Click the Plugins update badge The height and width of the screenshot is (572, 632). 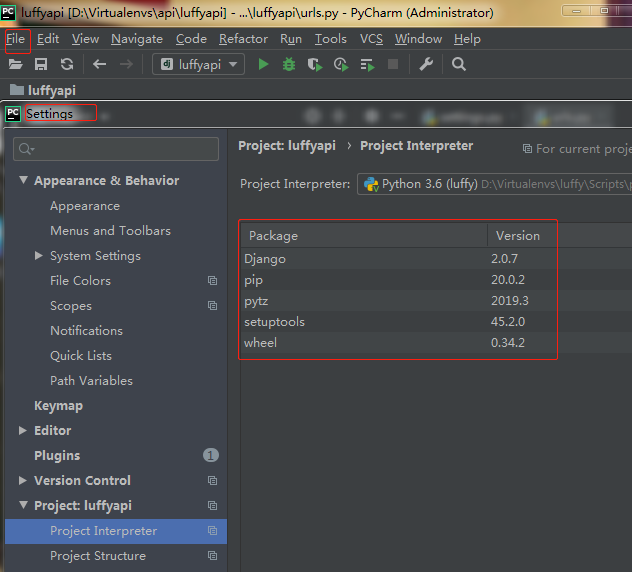pyautogui.click(x=211, y=456)
